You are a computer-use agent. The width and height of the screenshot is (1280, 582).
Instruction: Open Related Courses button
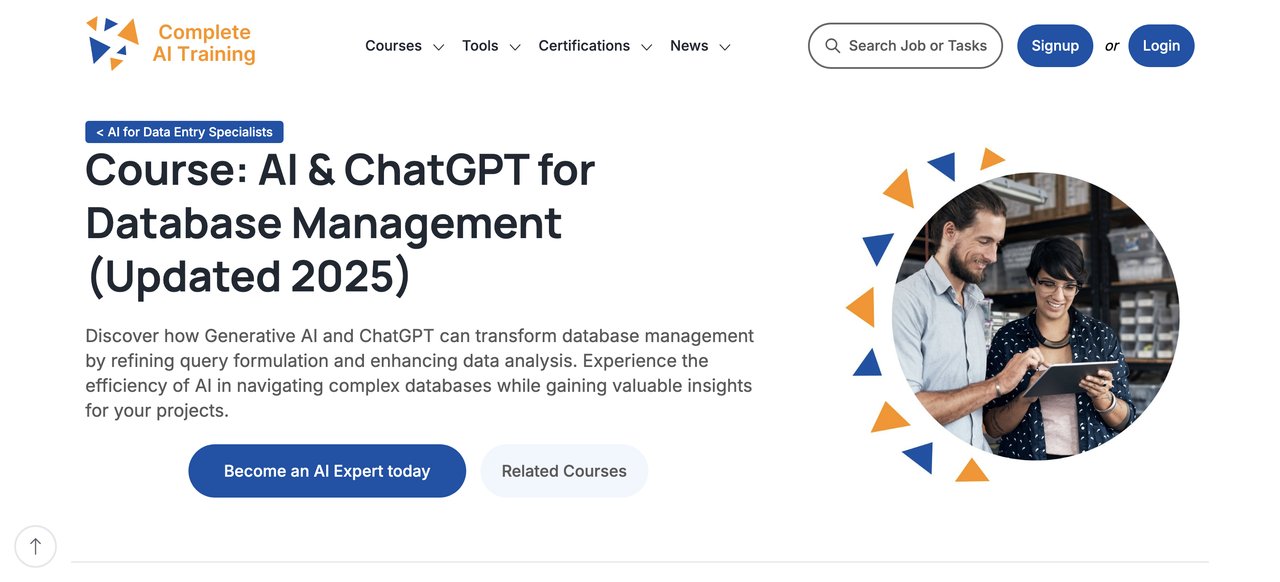tap(564, 471)
